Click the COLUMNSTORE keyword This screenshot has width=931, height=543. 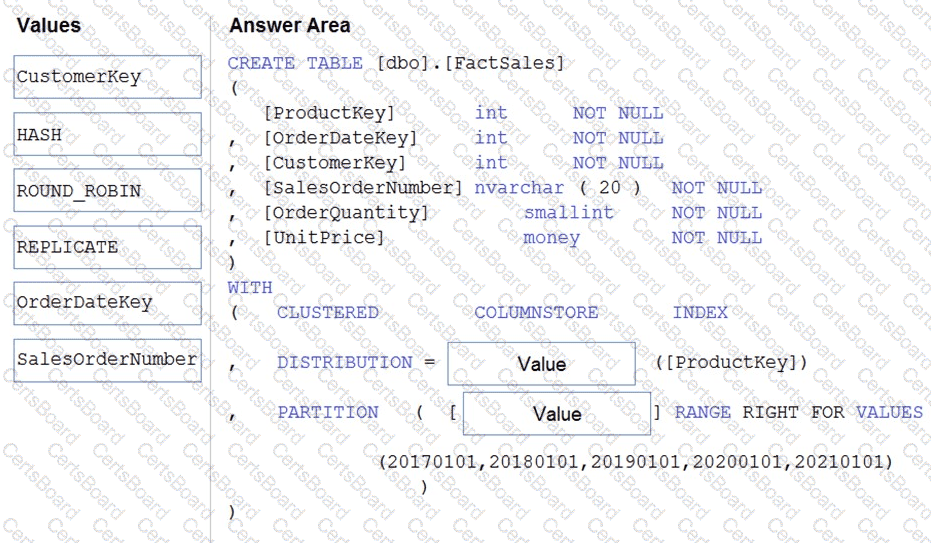tap(536, 312)
